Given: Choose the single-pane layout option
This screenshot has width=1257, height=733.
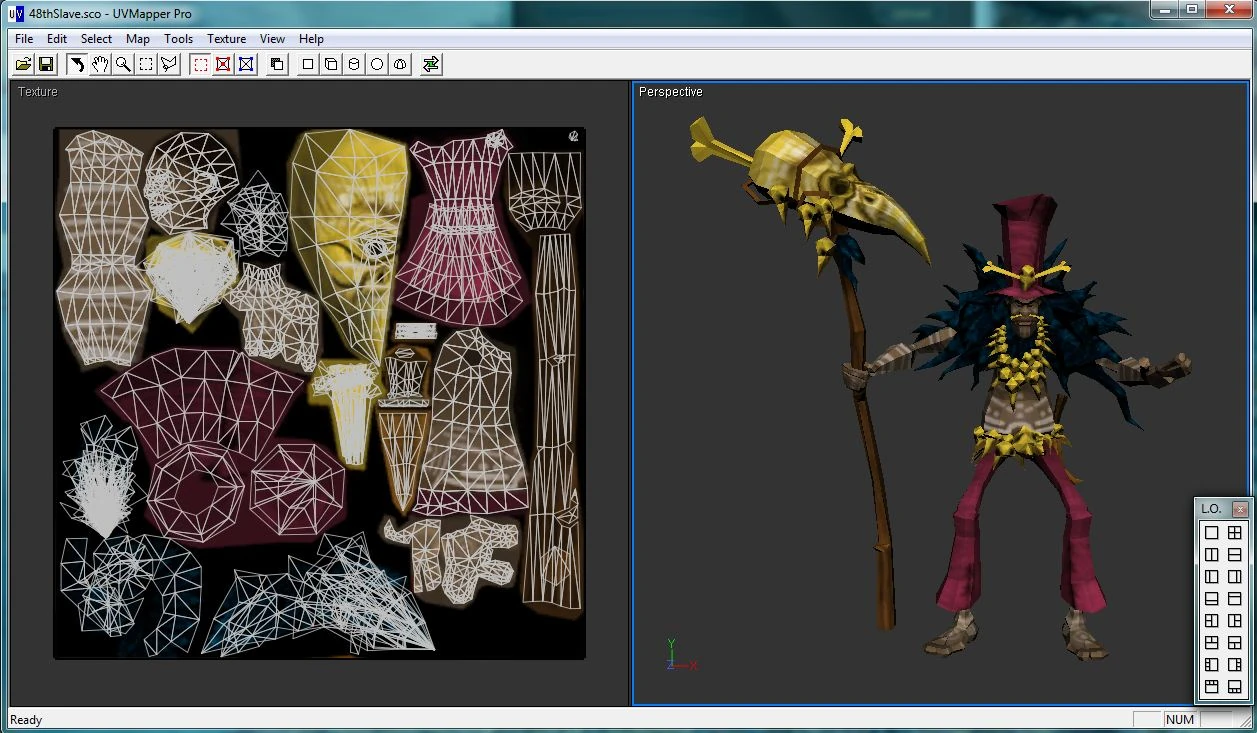Looking at the screenshot, I should point(1212,533).
